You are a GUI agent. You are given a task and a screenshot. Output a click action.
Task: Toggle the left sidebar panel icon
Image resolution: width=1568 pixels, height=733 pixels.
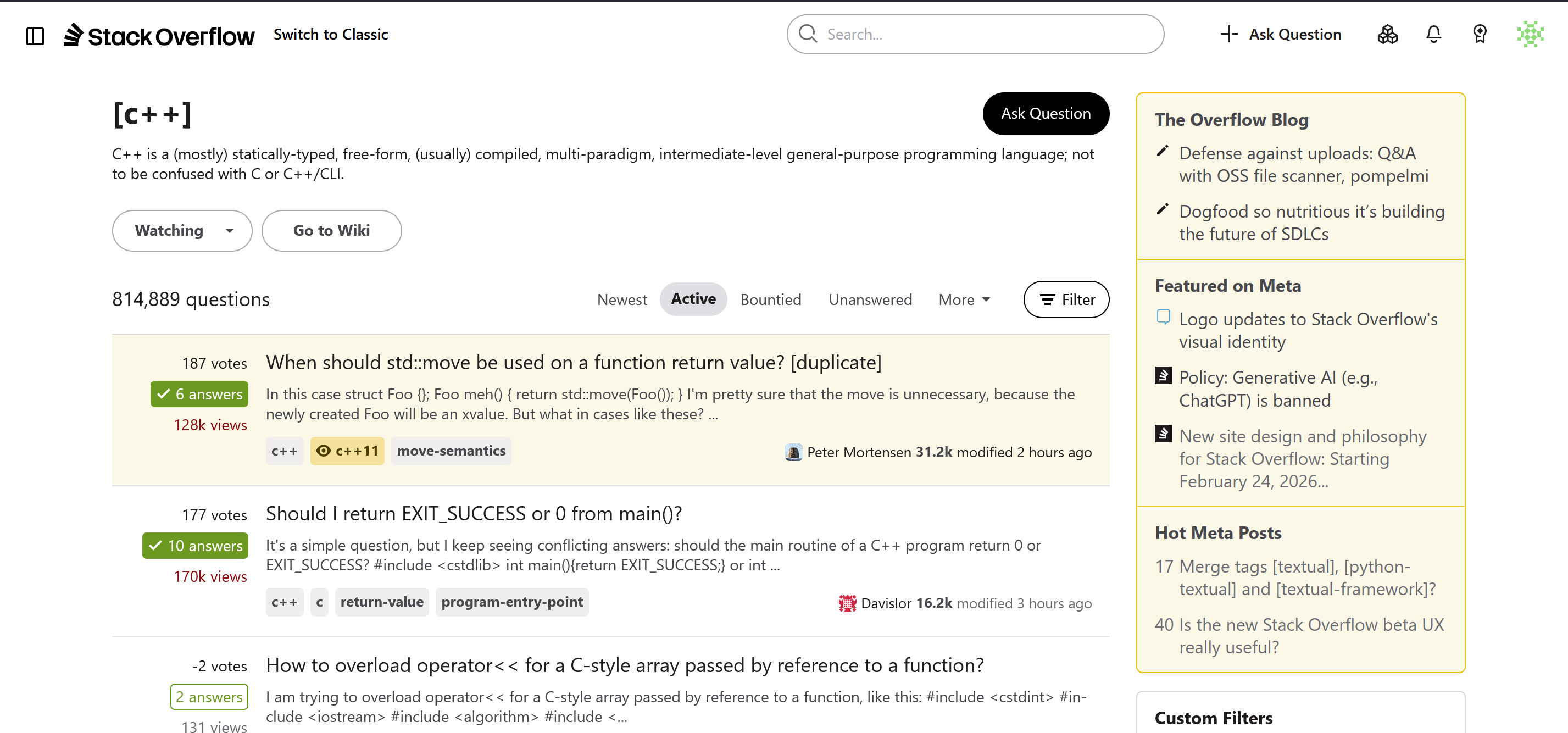pos(35,36)
